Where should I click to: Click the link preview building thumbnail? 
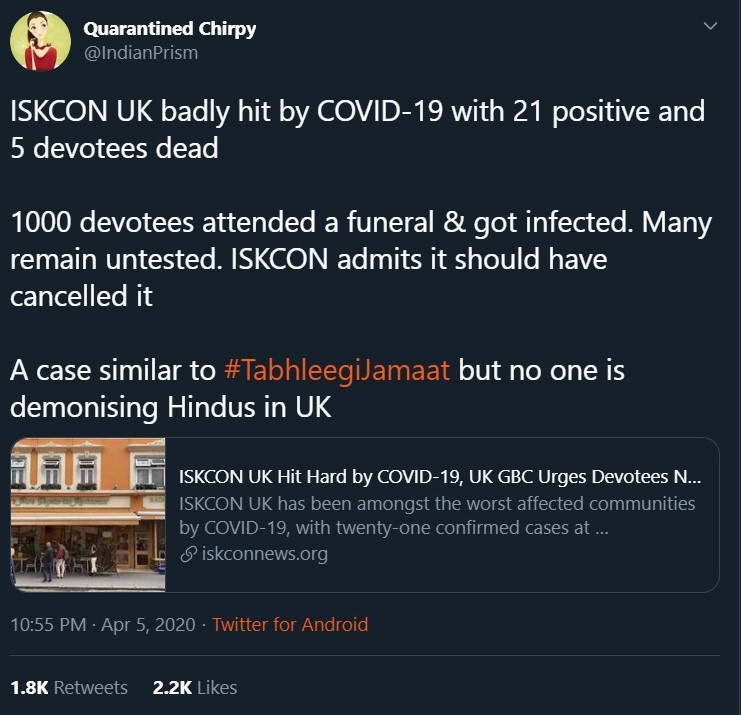[x=88, y=515]
